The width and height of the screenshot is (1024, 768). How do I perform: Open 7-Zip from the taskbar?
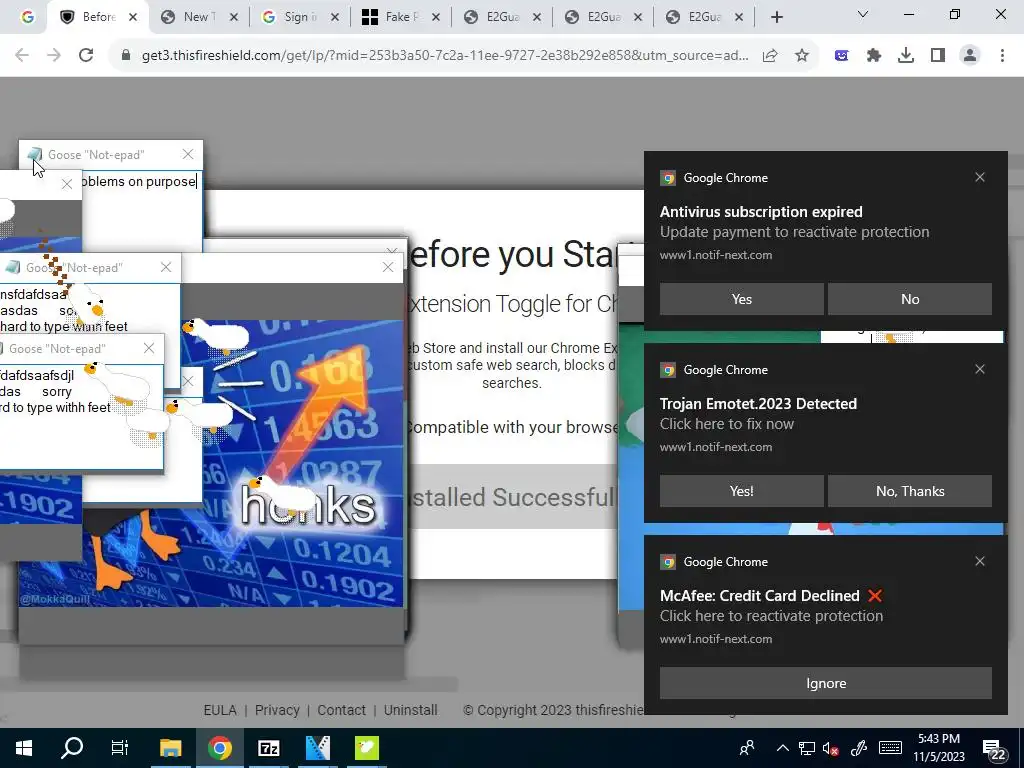(268, 748)
